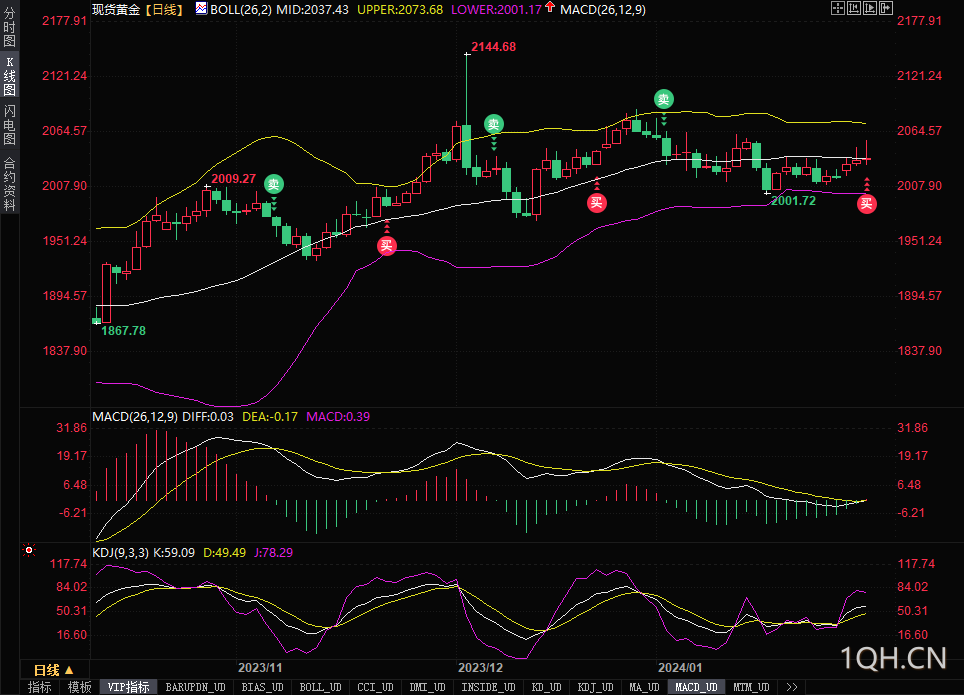Screen dimensions: 964x695
Task: Expand more indicator tabs with the >> arrow
Action: pos(792,687)
